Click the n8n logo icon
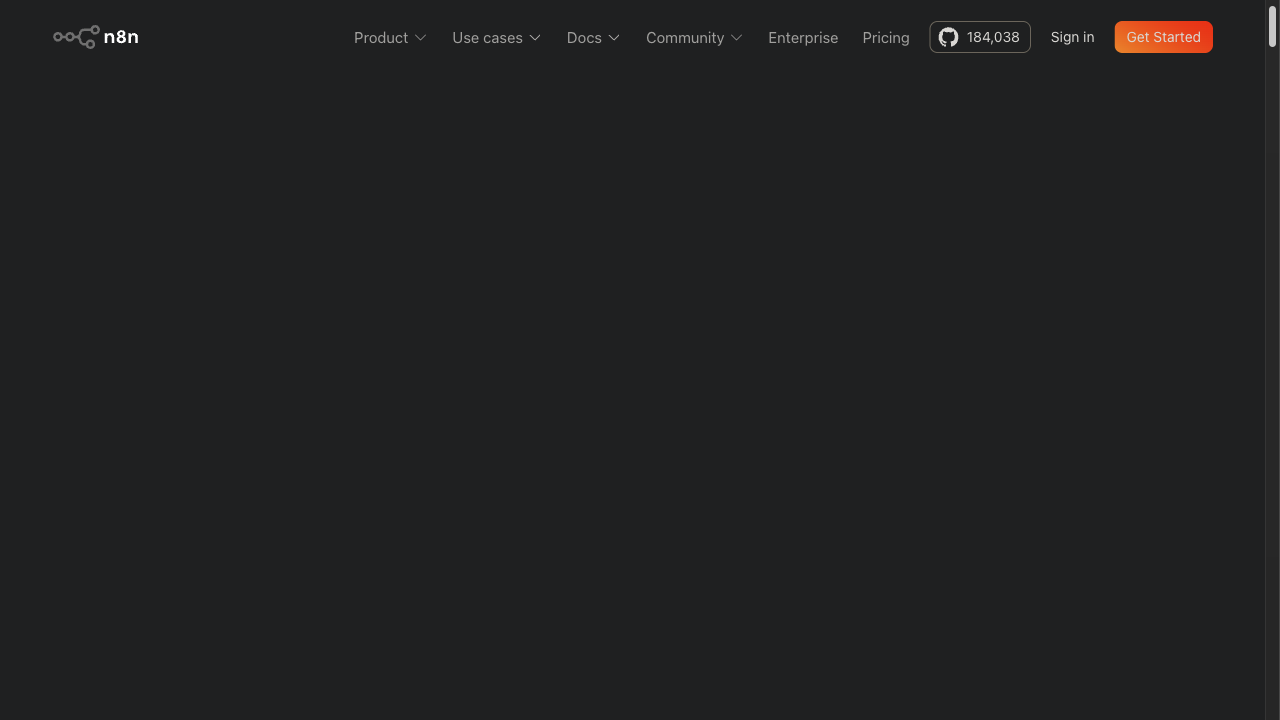Viewport: 1280px width, 720px height. (75, 36)
